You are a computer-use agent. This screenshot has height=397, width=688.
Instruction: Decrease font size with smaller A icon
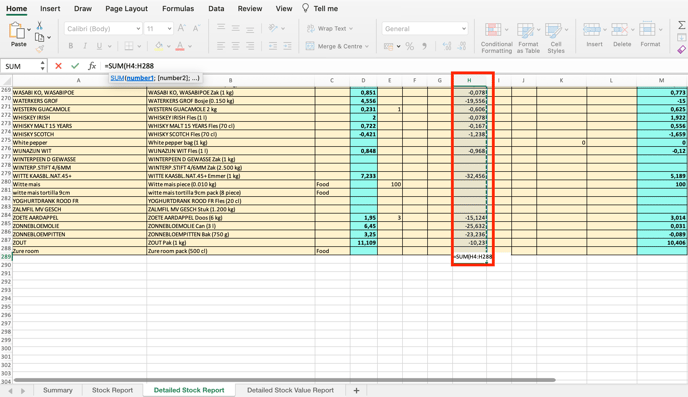pos(196,29)
